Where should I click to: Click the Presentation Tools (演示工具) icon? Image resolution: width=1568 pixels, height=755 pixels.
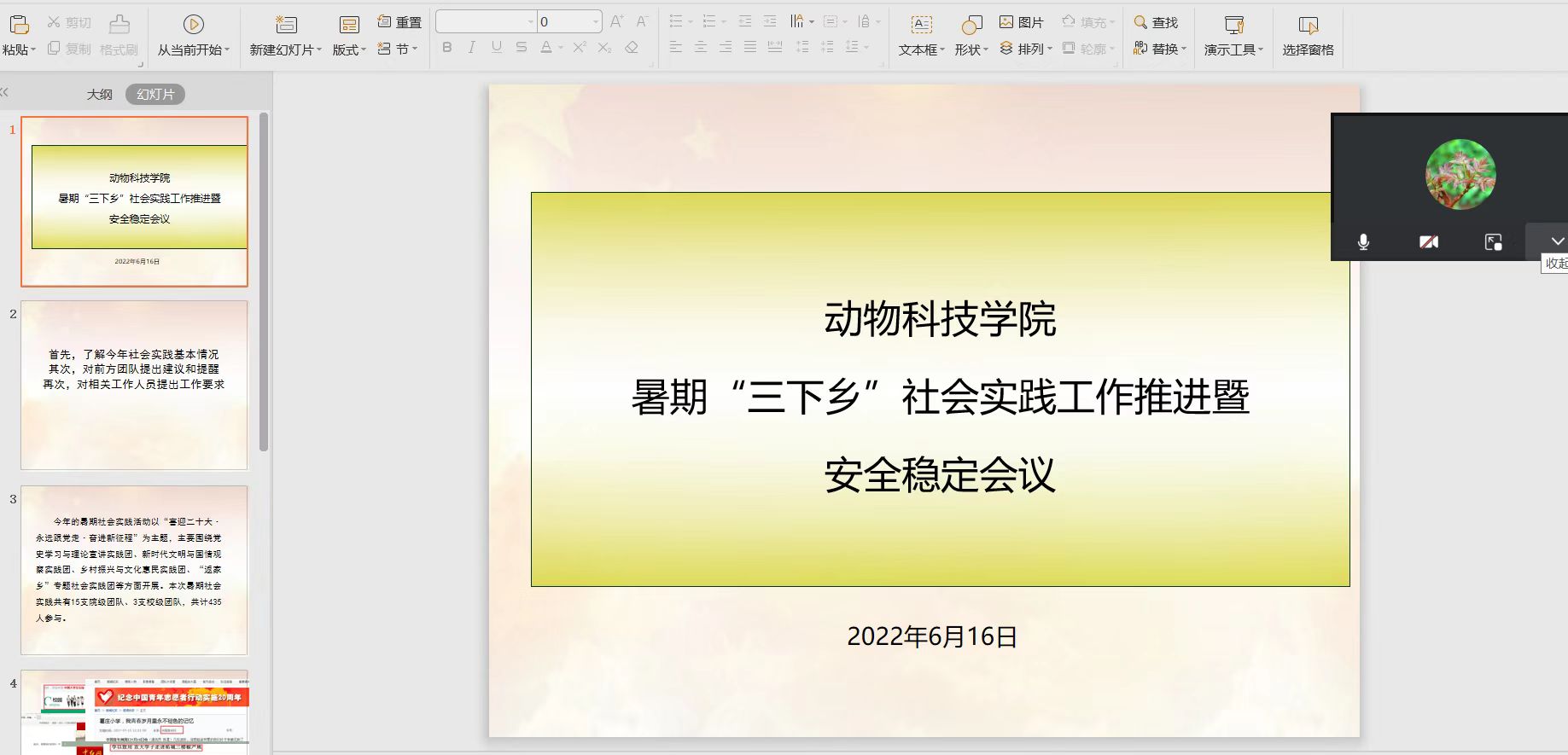point(1233,25)
